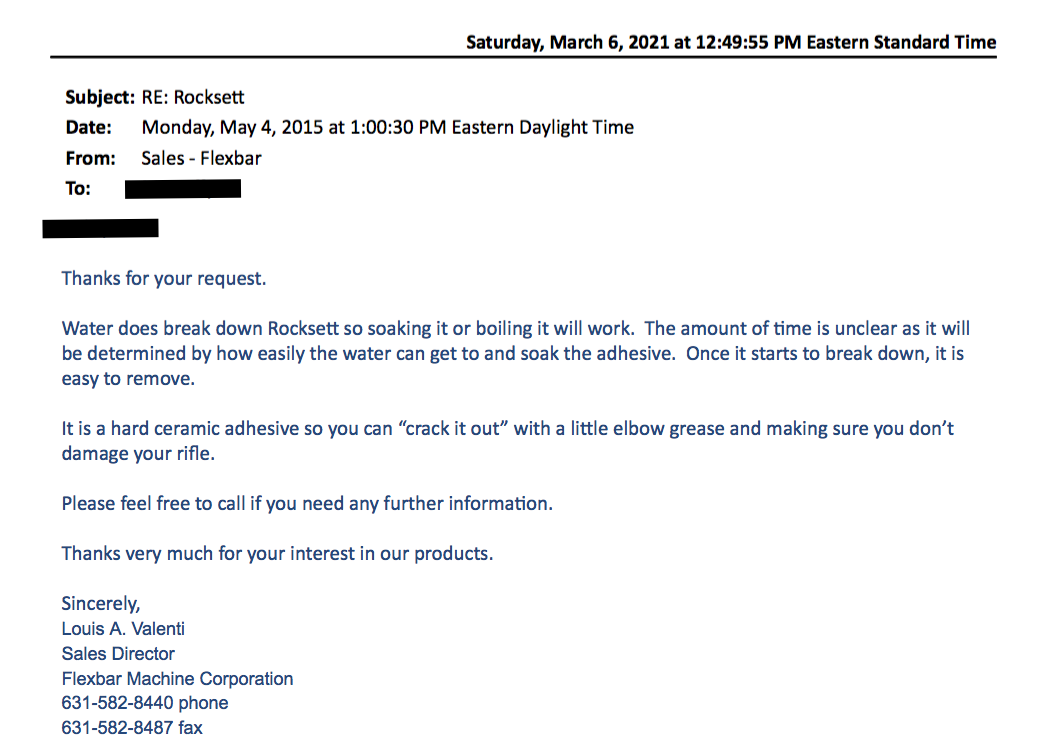Click the subject text RE: Rocksett
Image resolution: width=1041 pixels, height=754 pixels.
(193, 98)
